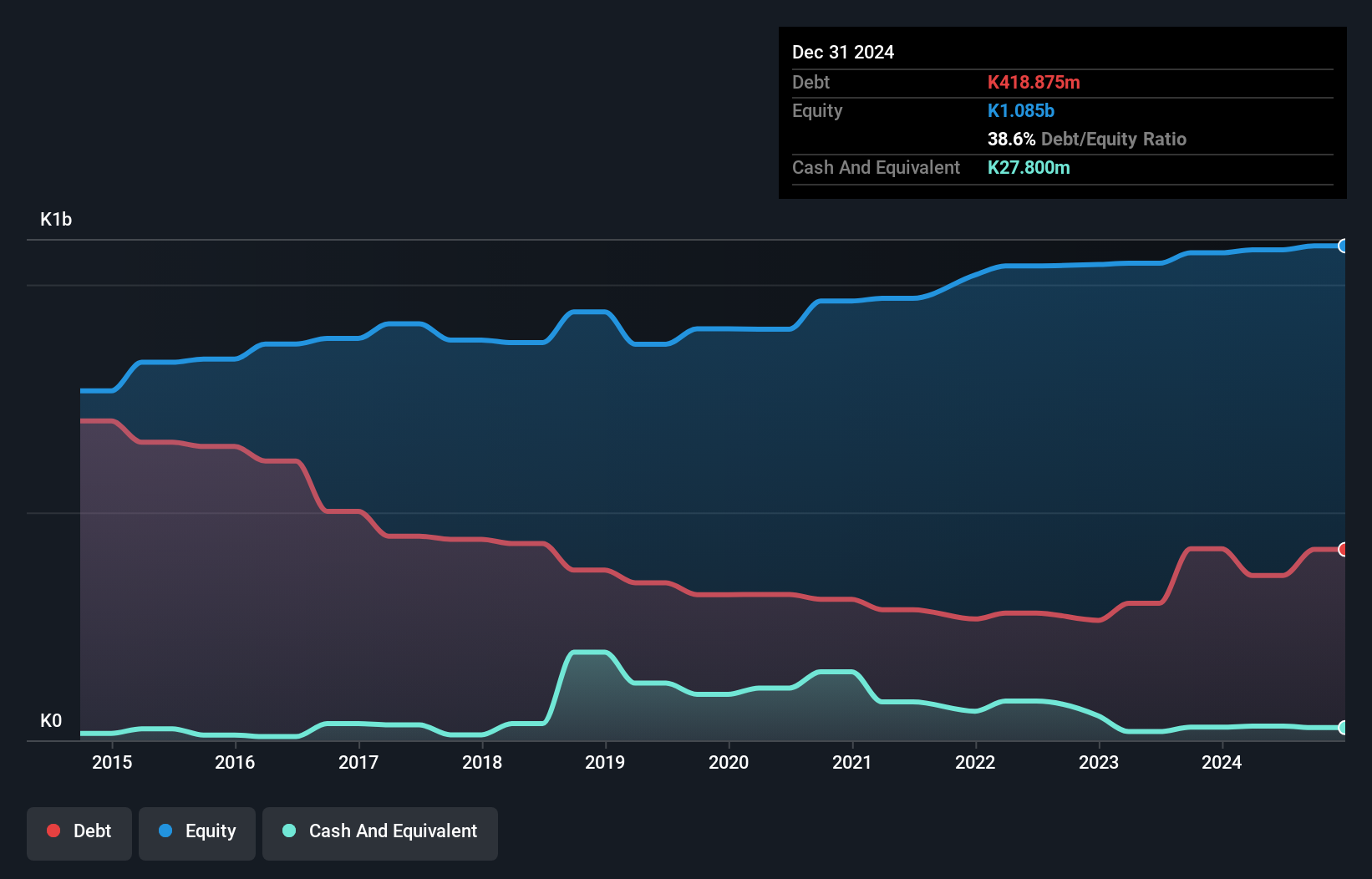Click the 2016 x-axis label
Viewport: 1372px width, 879px height.
click(235, 762)
